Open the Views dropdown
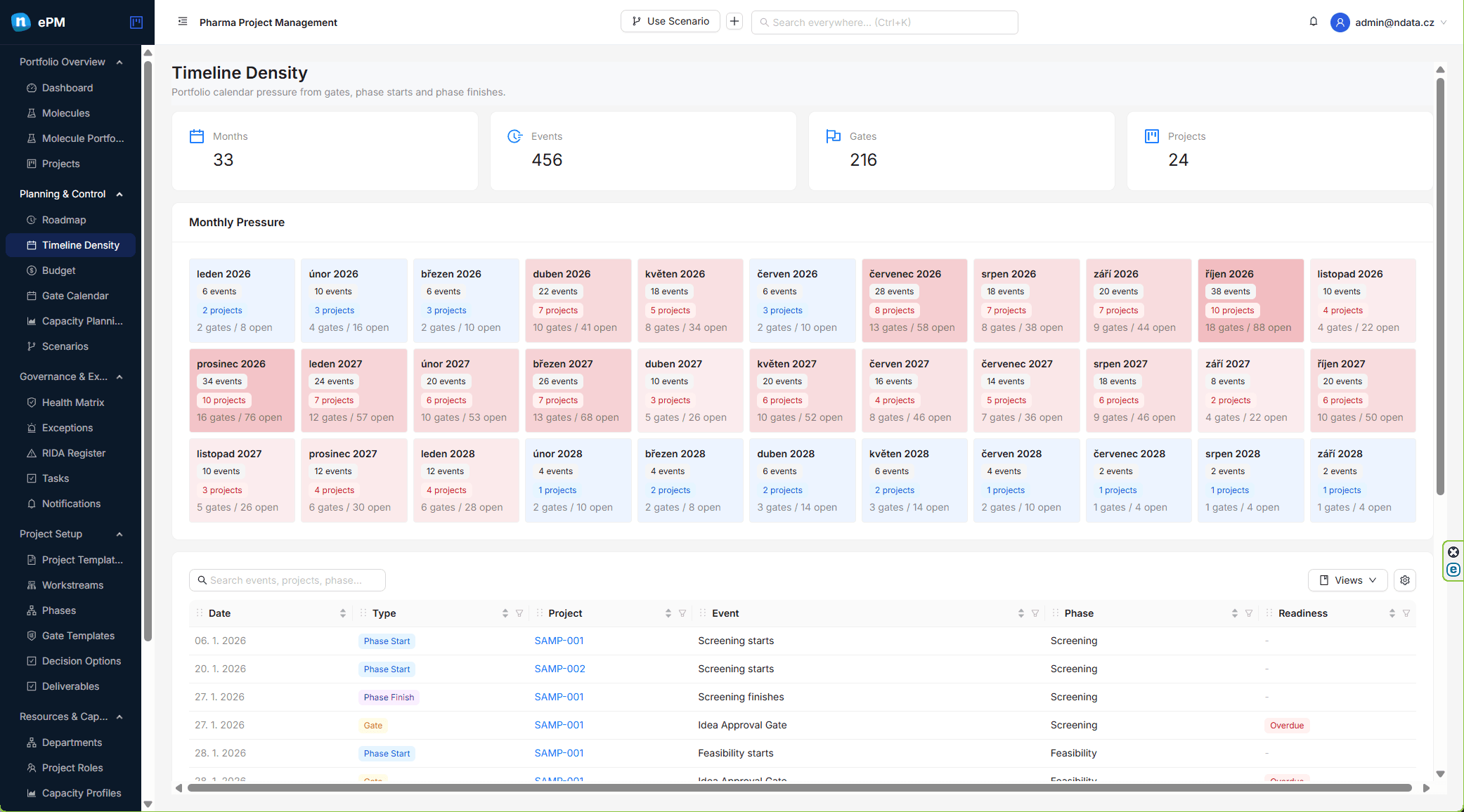 pos(1347,580)
